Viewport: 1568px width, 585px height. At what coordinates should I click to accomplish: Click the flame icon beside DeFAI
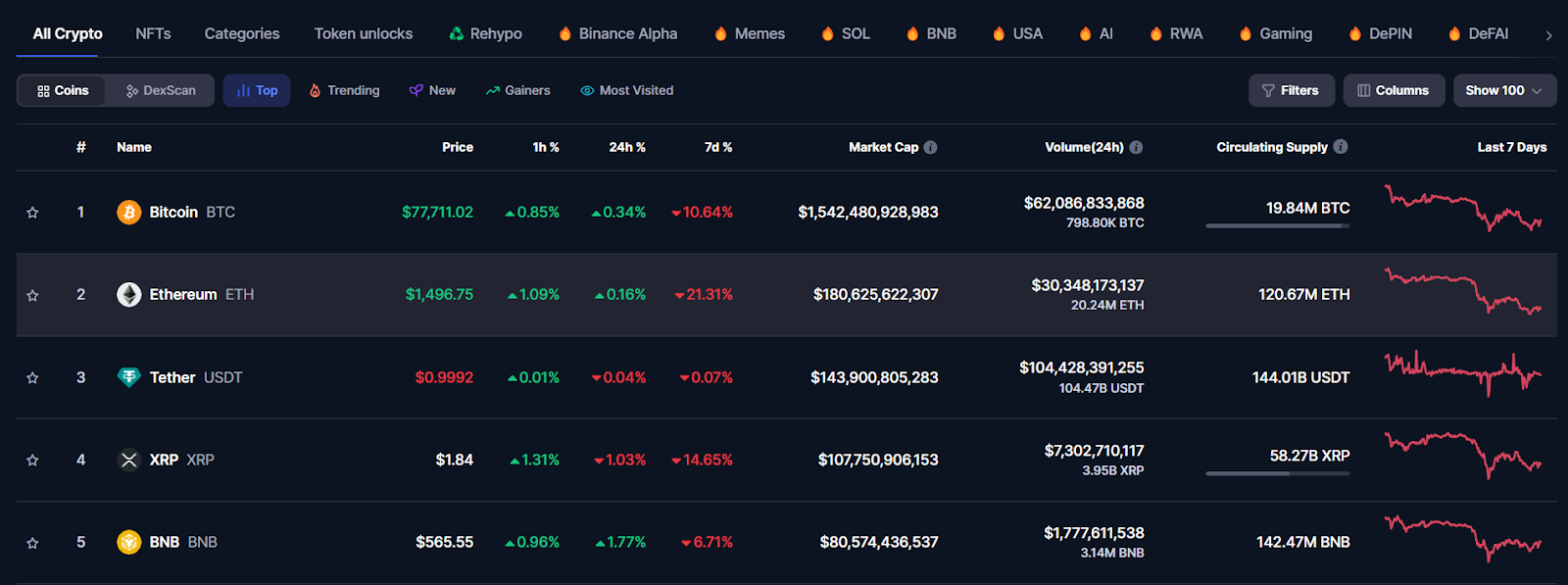(1455, 33)
